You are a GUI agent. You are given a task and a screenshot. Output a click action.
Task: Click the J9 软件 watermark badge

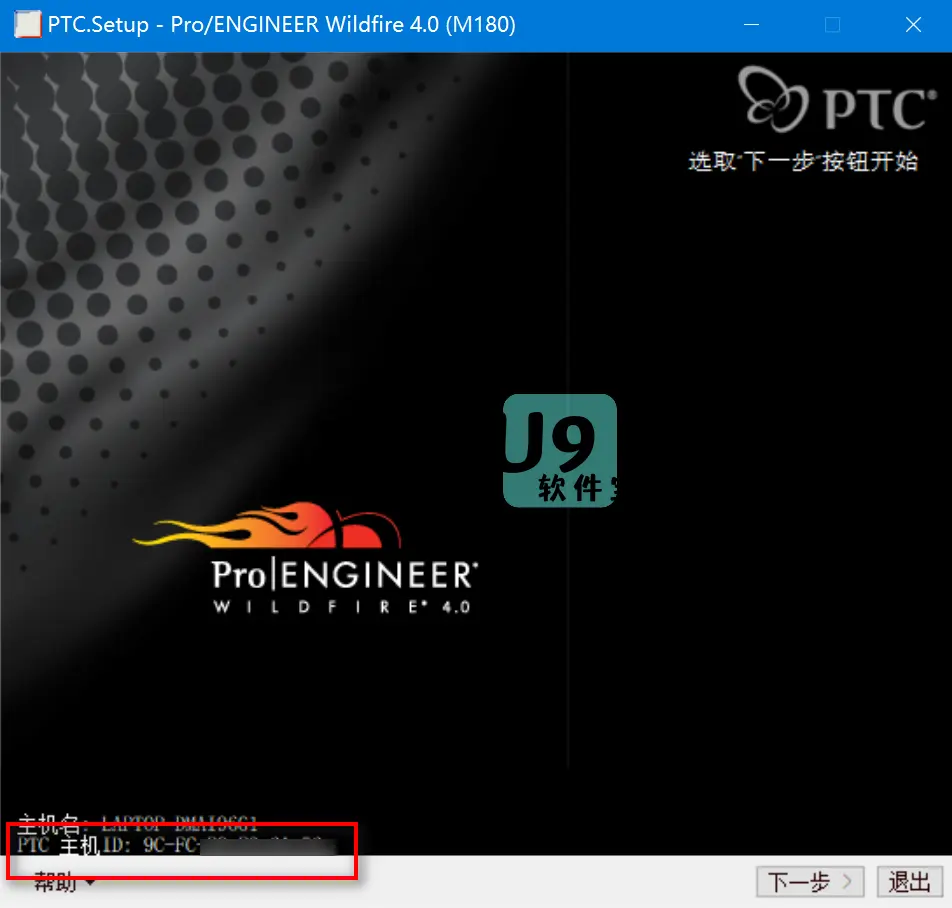pos(560,450)
